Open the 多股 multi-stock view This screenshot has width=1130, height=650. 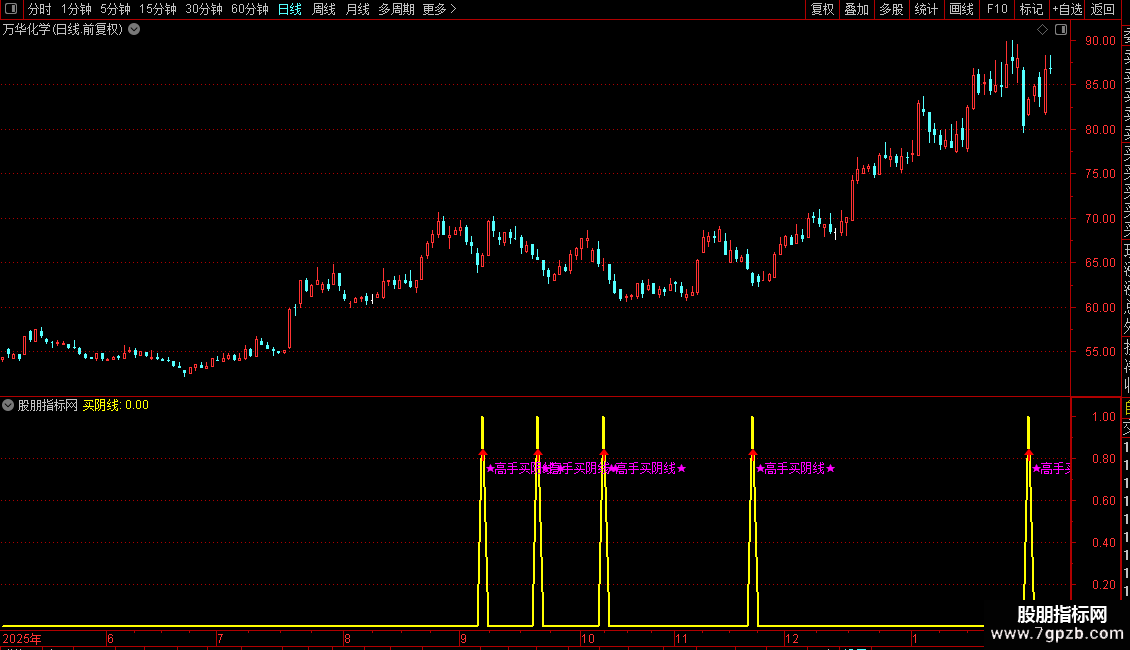tap(891, 9)
